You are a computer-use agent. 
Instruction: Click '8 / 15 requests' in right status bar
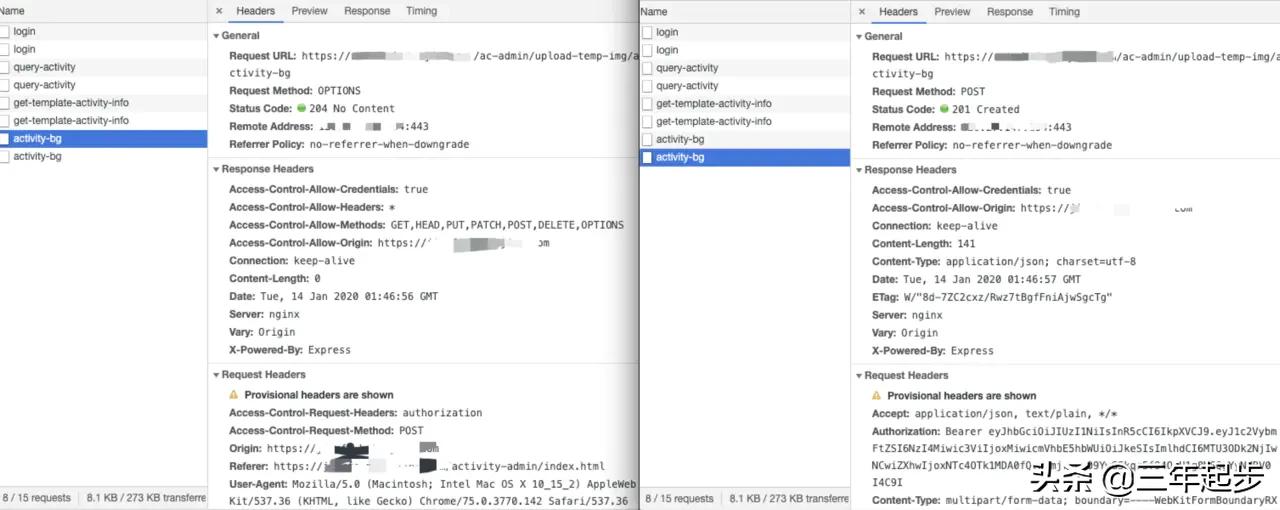pyautogui.click(x=680, y=498)
